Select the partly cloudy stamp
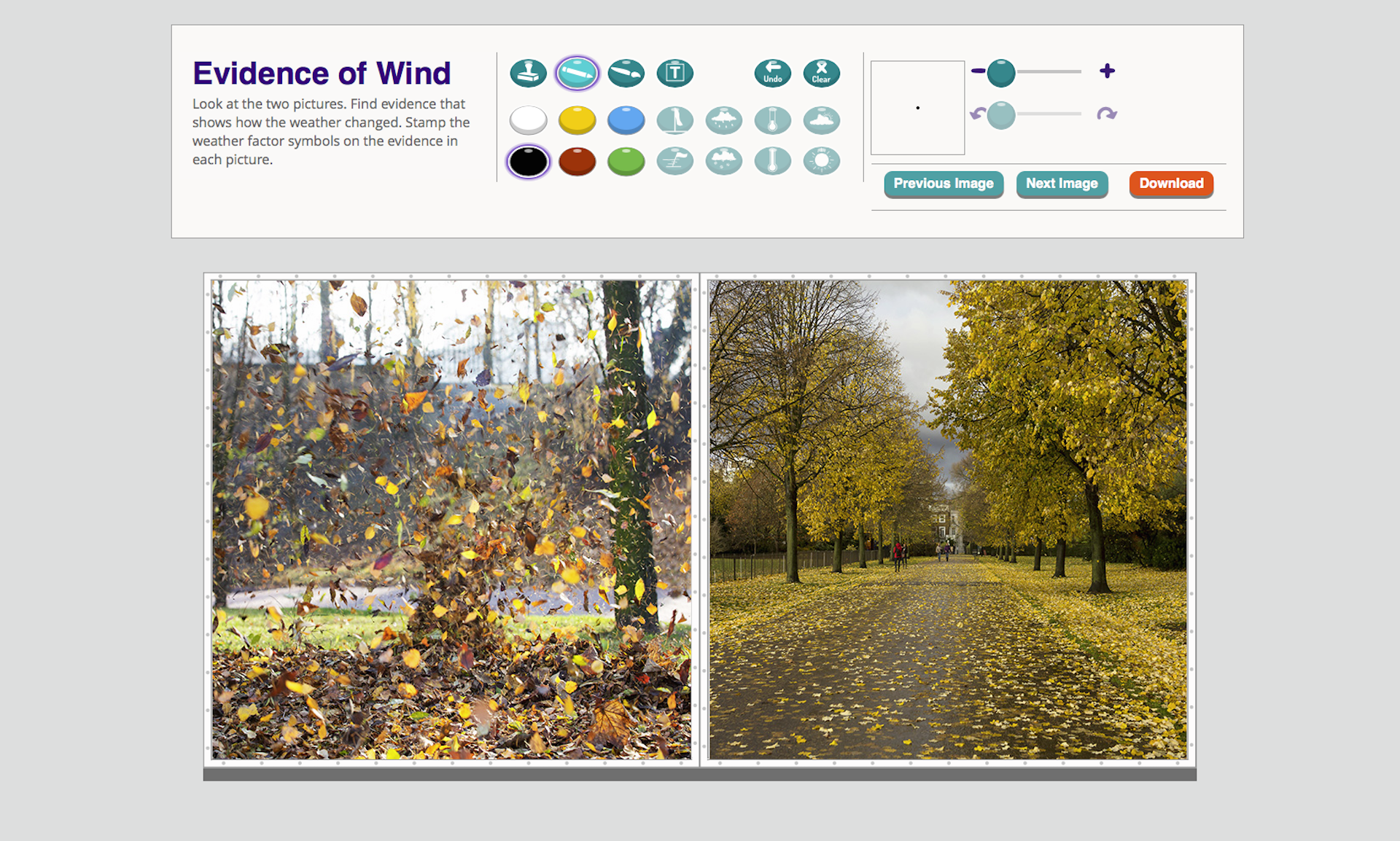 (821, 120)
